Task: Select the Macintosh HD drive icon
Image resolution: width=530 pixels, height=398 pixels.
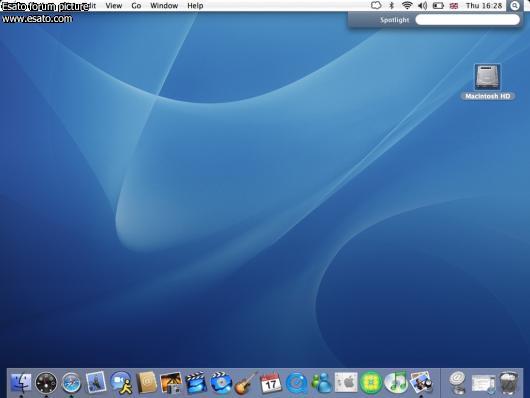Action: 487,77
